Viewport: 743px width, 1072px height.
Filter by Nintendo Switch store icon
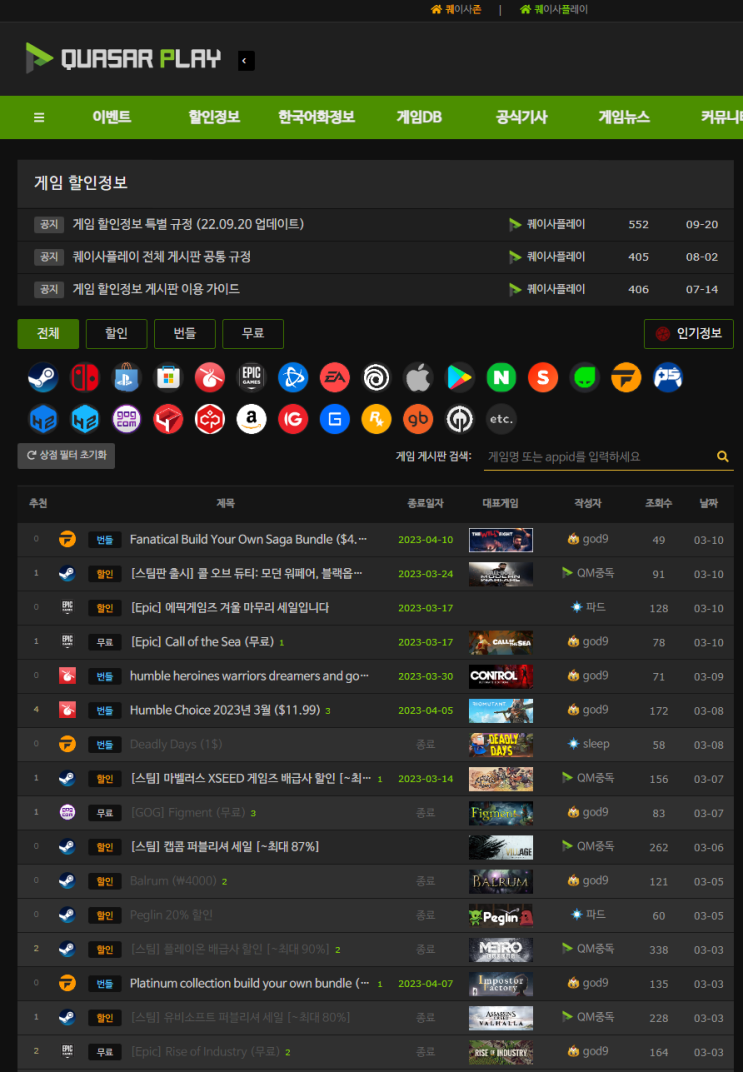(85, 377)
